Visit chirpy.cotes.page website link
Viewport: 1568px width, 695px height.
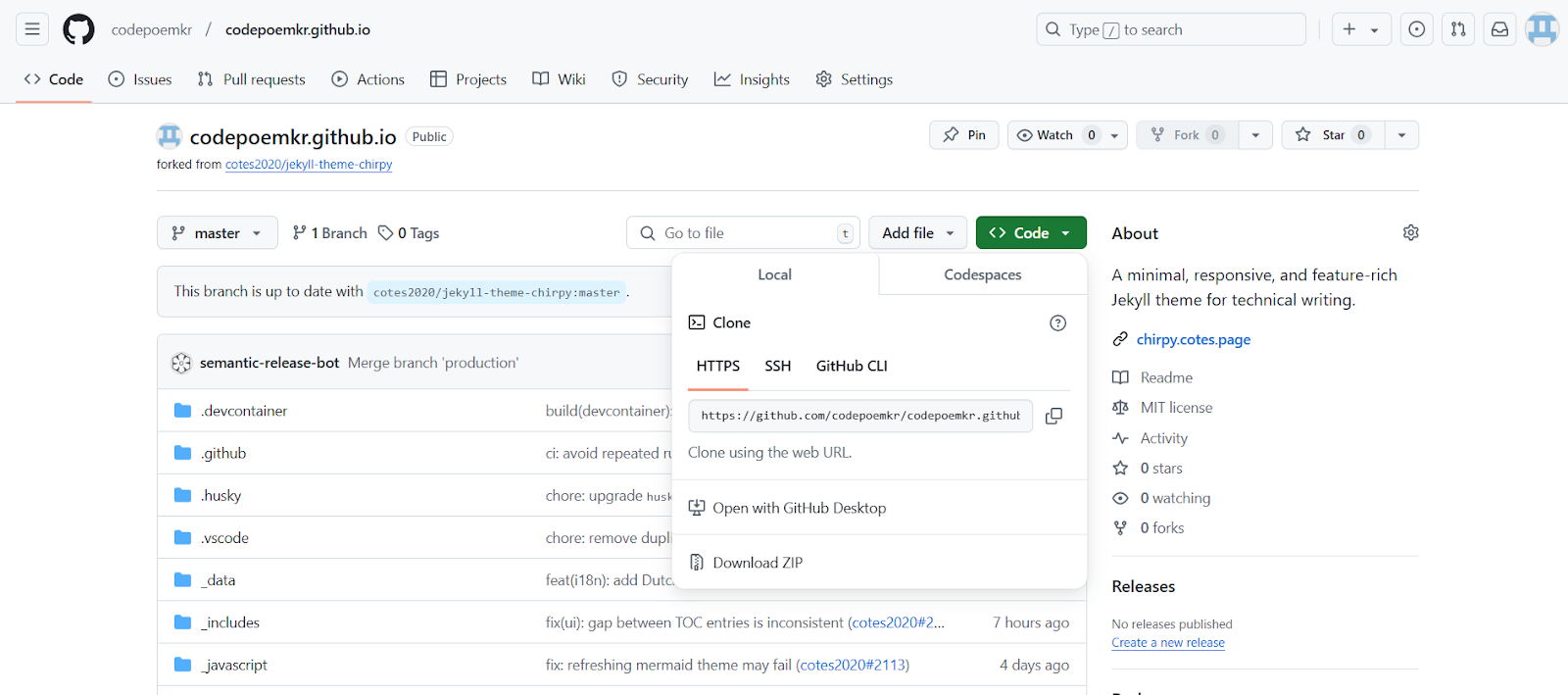click(1194, 339)
